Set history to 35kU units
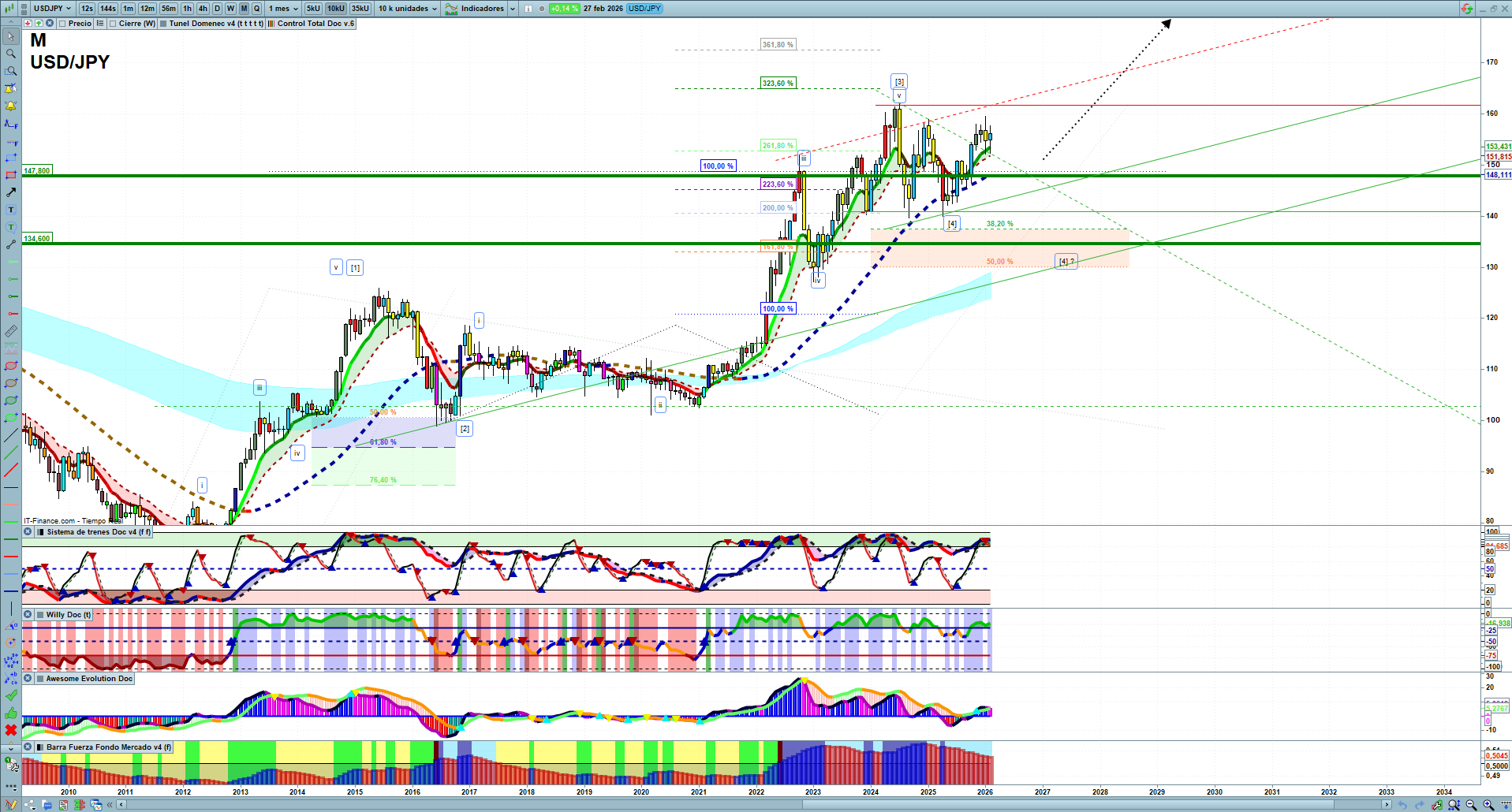 (360, 9)
